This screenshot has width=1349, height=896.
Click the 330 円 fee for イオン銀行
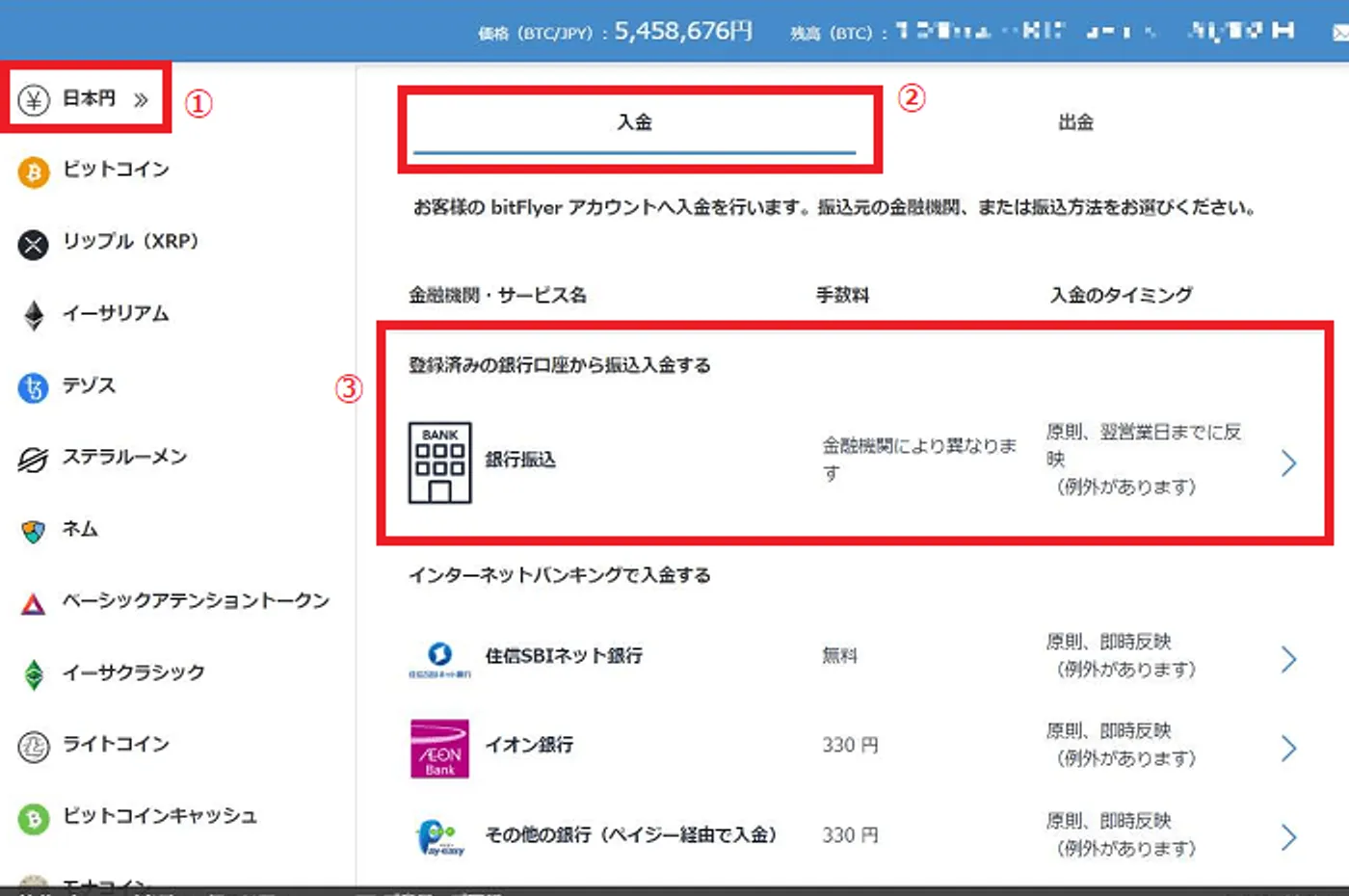(850, 745)
